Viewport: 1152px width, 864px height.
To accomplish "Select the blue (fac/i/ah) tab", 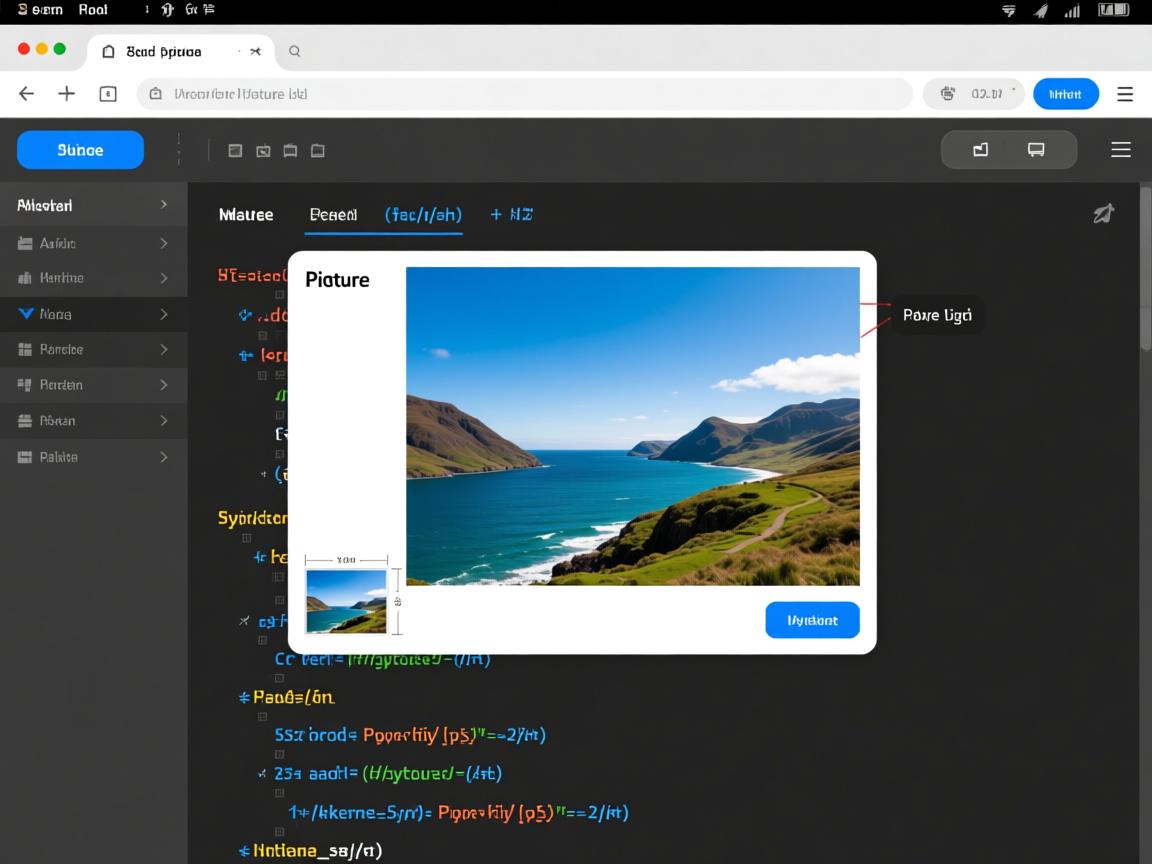I will tap(423, 215).
